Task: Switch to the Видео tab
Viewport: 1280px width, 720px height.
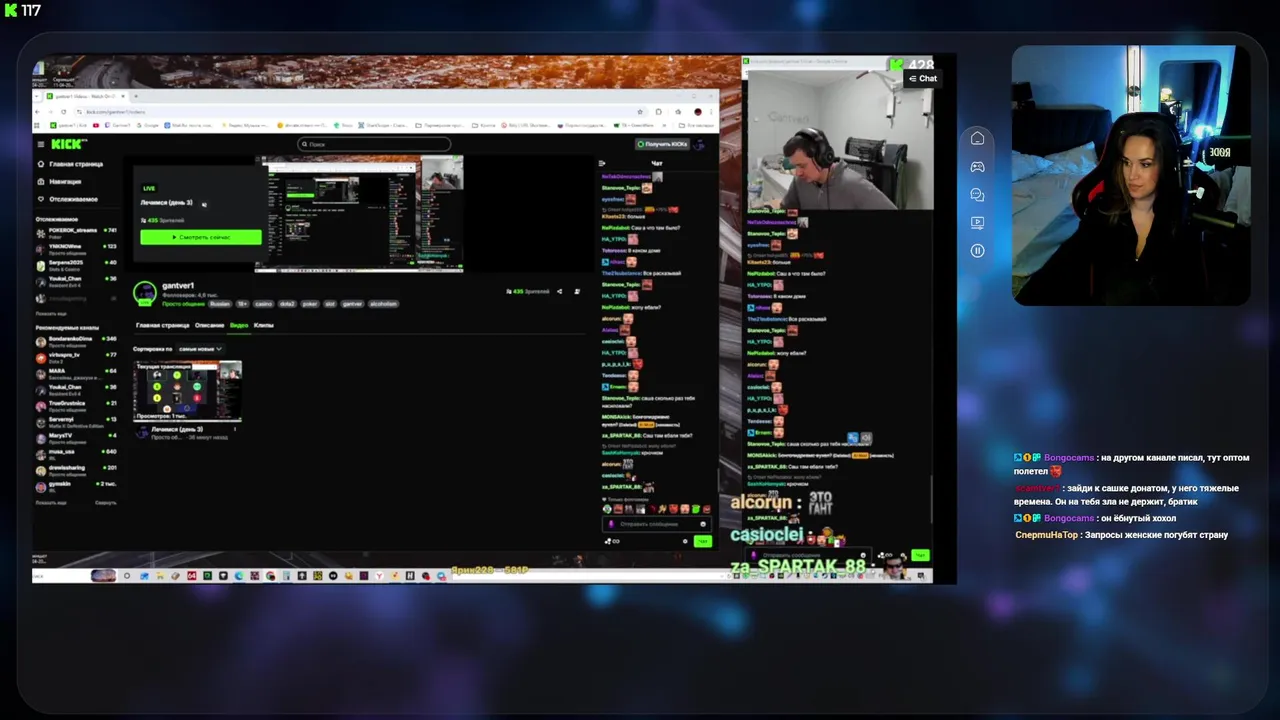Action: [x=239, y=326]
